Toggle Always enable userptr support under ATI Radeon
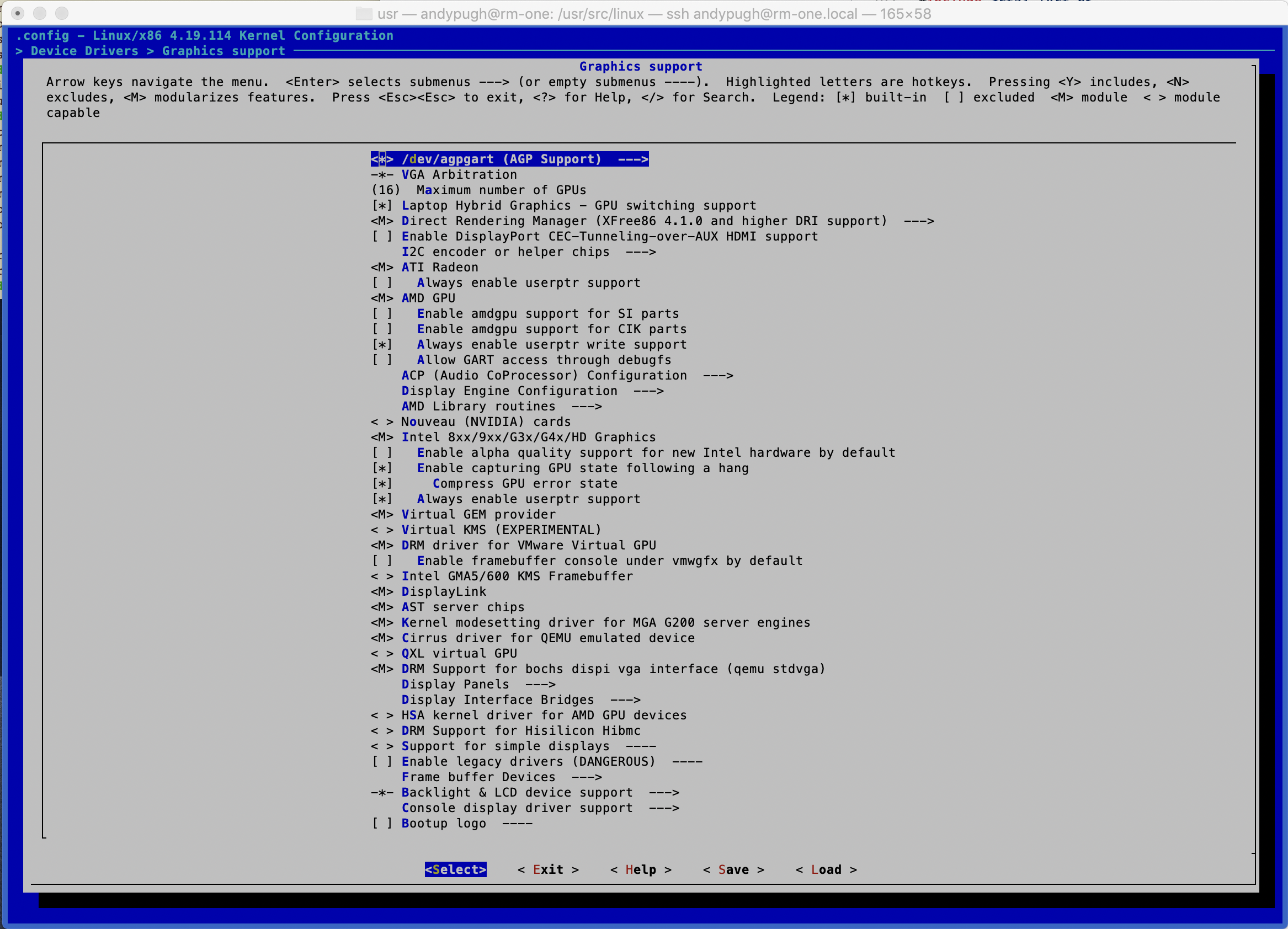This screenshot has height=929, width=1288. coord(505,283)
